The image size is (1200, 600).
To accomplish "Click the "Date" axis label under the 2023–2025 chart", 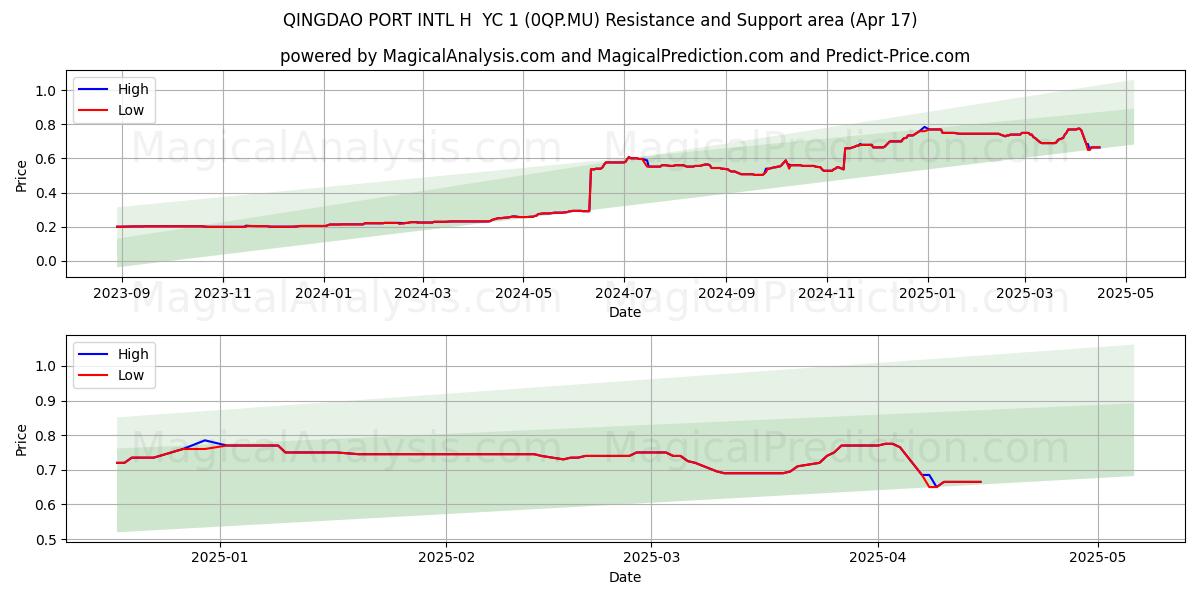I will pos(625,312).
